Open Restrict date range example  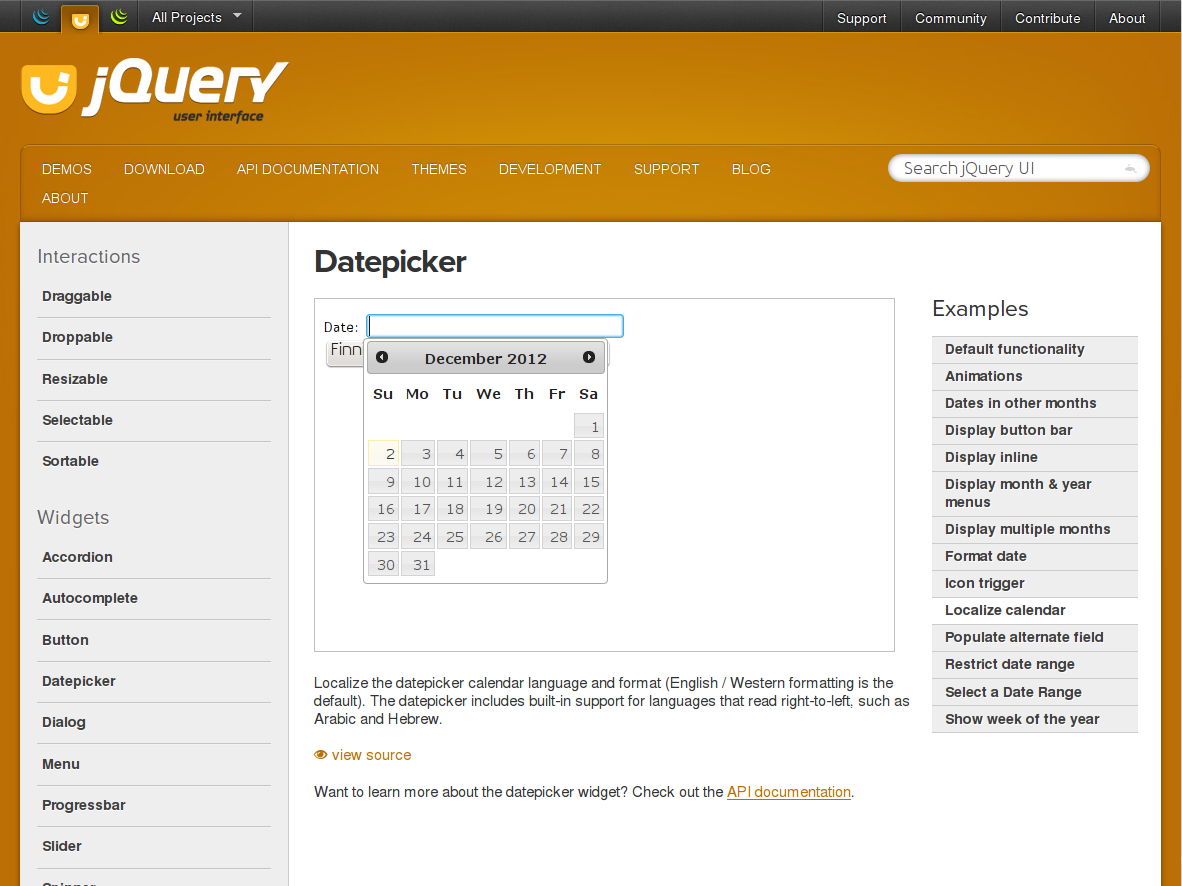tap(1034, 664)
